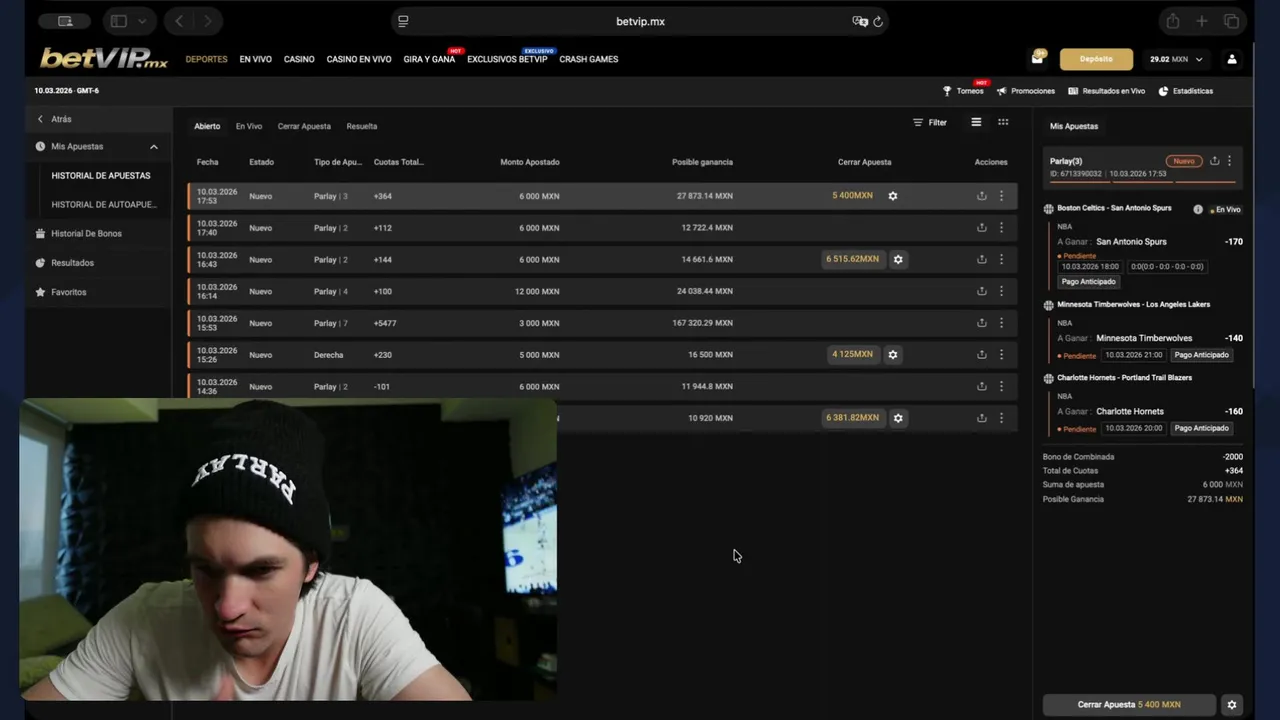Switch to the Resuelta tab
This screenshot has height=720, width=1280.
362,126
